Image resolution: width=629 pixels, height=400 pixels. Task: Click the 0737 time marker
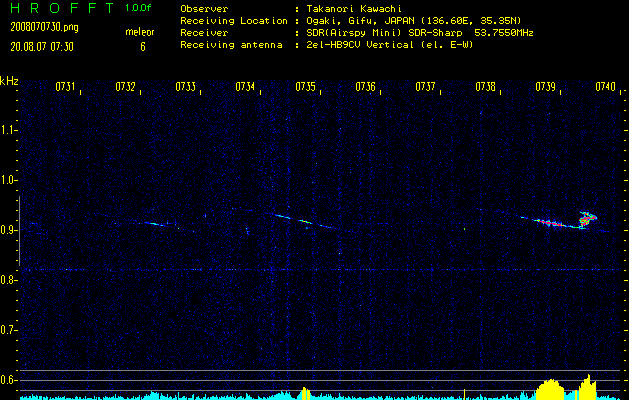425,87
